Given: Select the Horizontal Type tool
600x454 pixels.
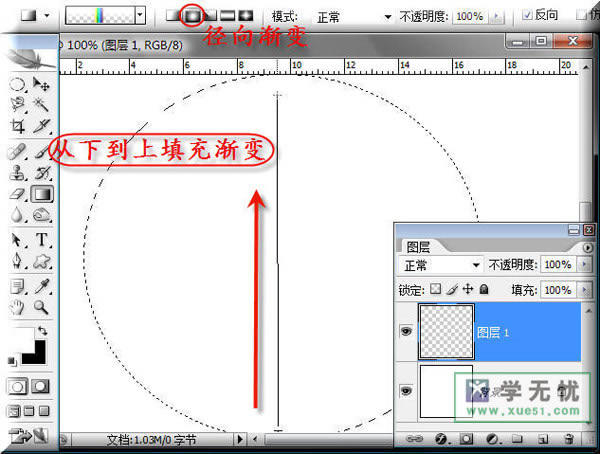Looking at the screenshot, I should (42, 240).
